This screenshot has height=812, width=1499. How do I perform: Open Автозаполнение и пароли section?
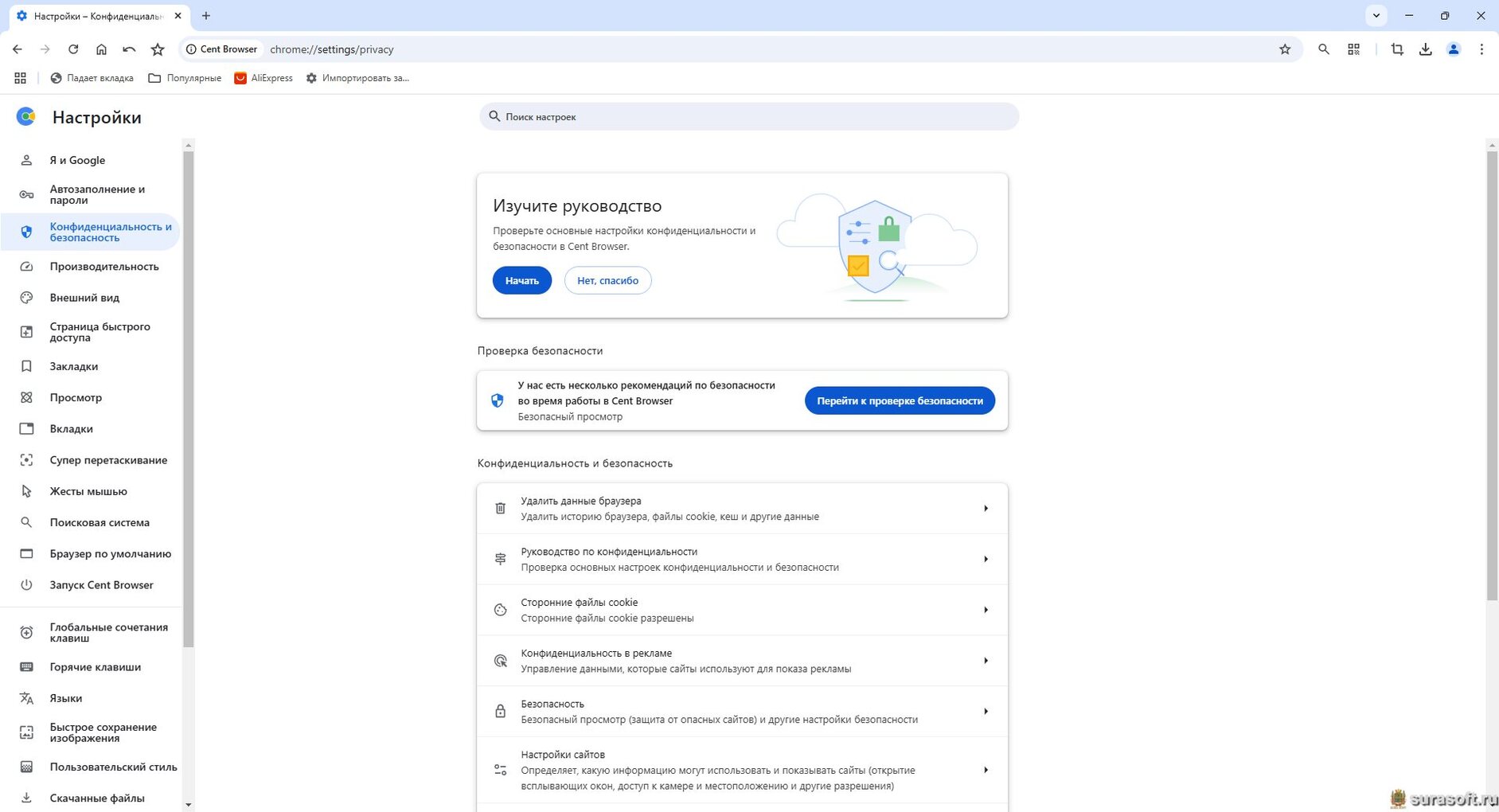90,194
